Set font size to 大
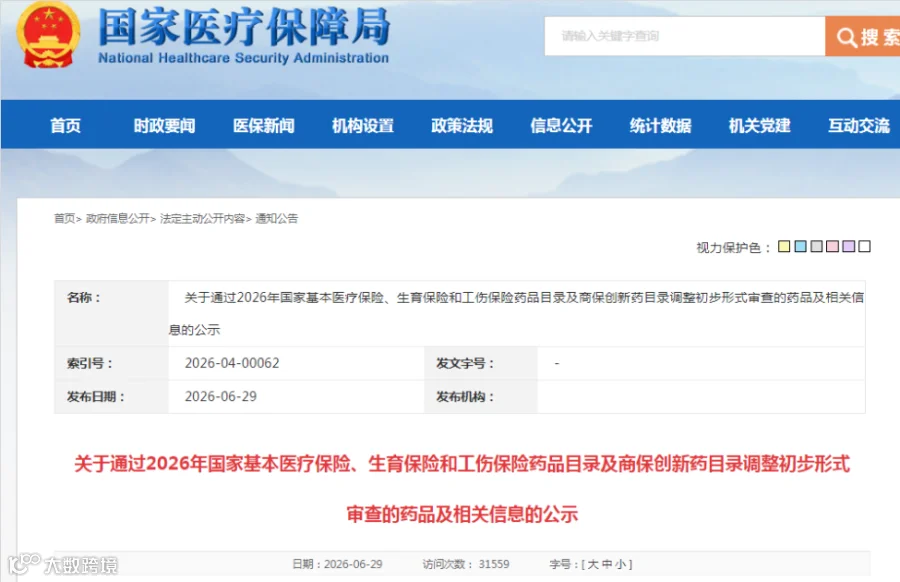The height and width of the screenshot is (582, 900). (593, 564)
